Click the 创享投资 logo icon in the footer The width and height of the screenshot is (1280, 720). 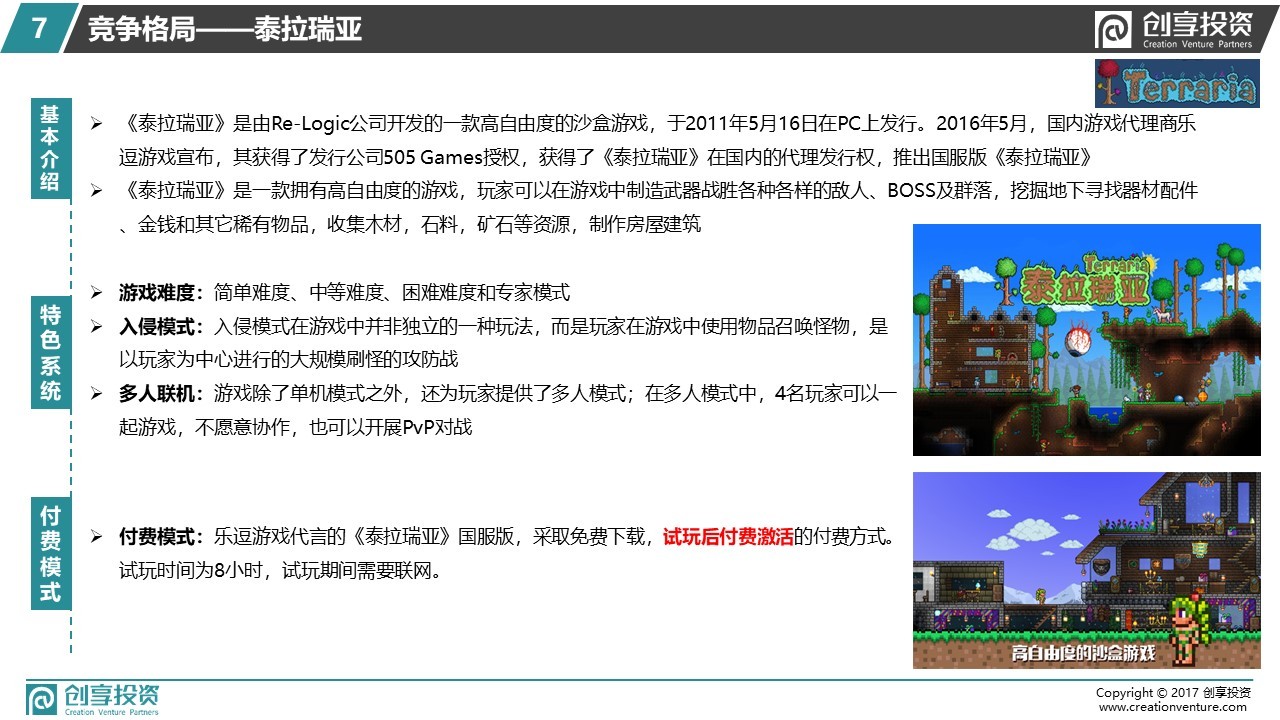pos(41,700)
